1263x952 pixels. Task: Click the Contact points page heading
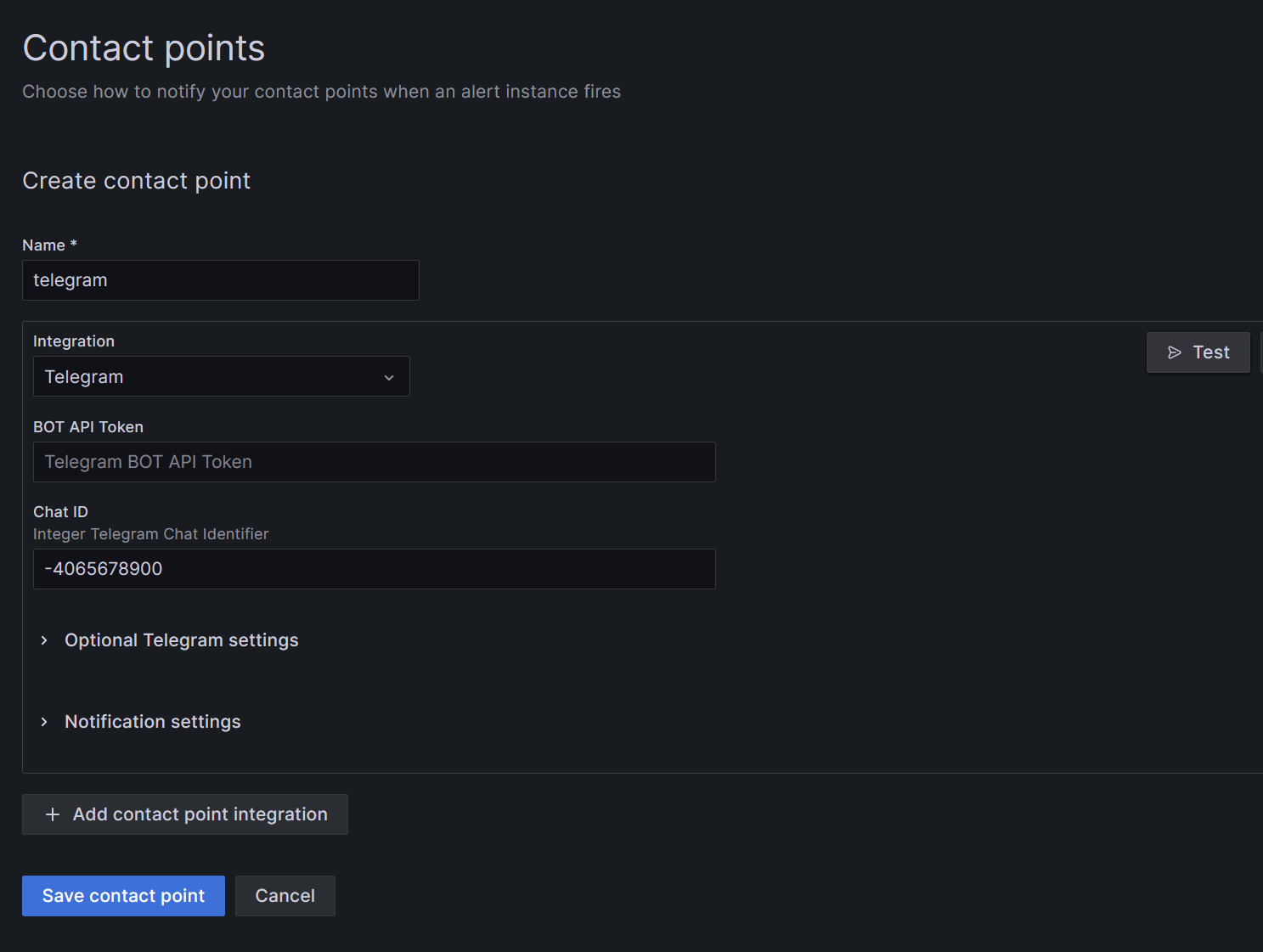pyautogui.click(x=144, y=48)
